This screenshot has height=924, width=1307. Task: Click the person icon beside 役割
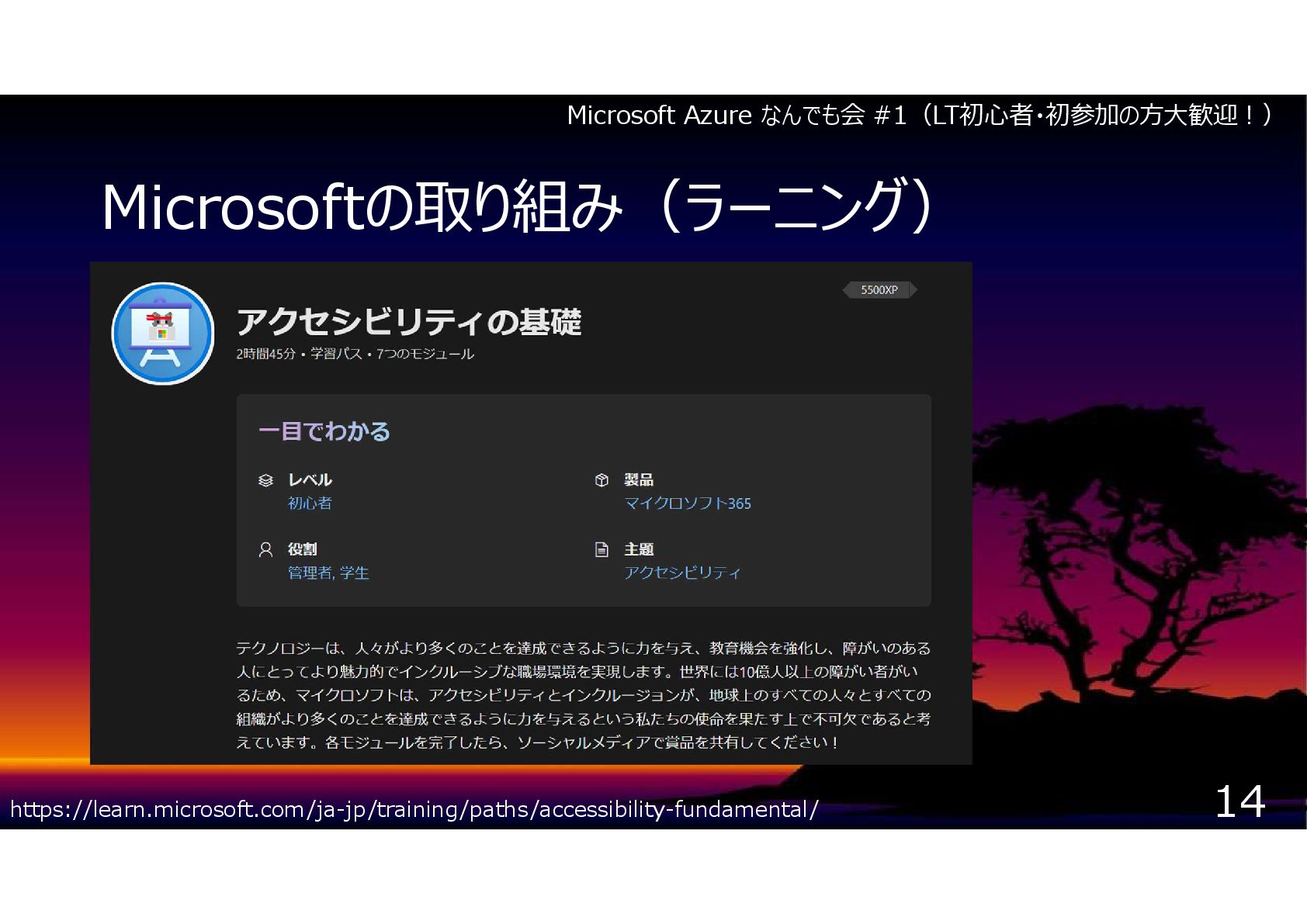click(265, 550)
